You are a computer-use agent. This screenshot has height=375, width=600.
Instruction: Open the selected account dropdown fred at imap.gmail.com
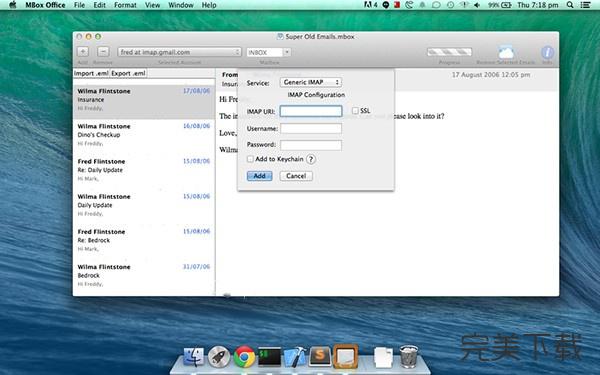point(179,52)
